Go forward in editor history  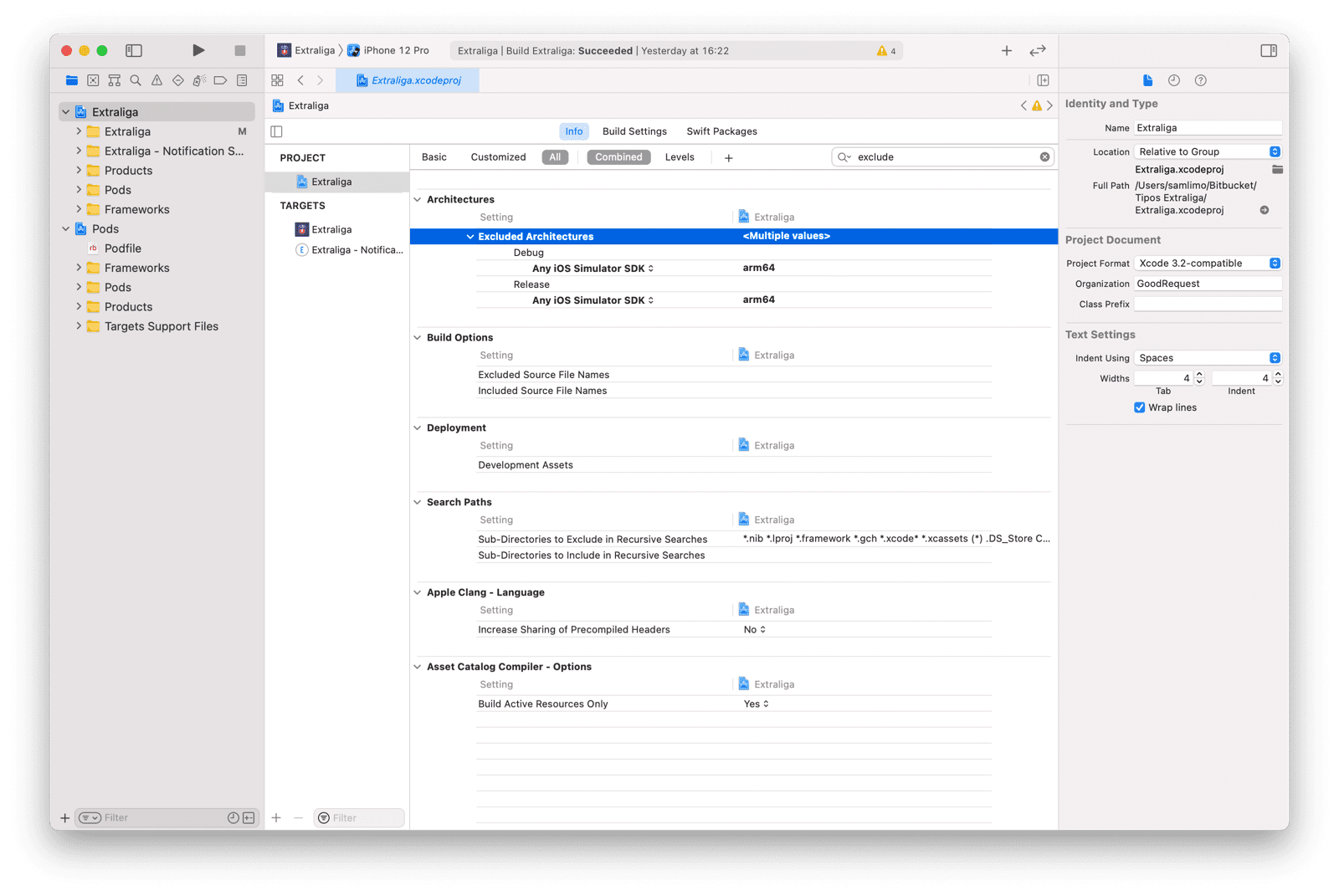click(320, 80)
